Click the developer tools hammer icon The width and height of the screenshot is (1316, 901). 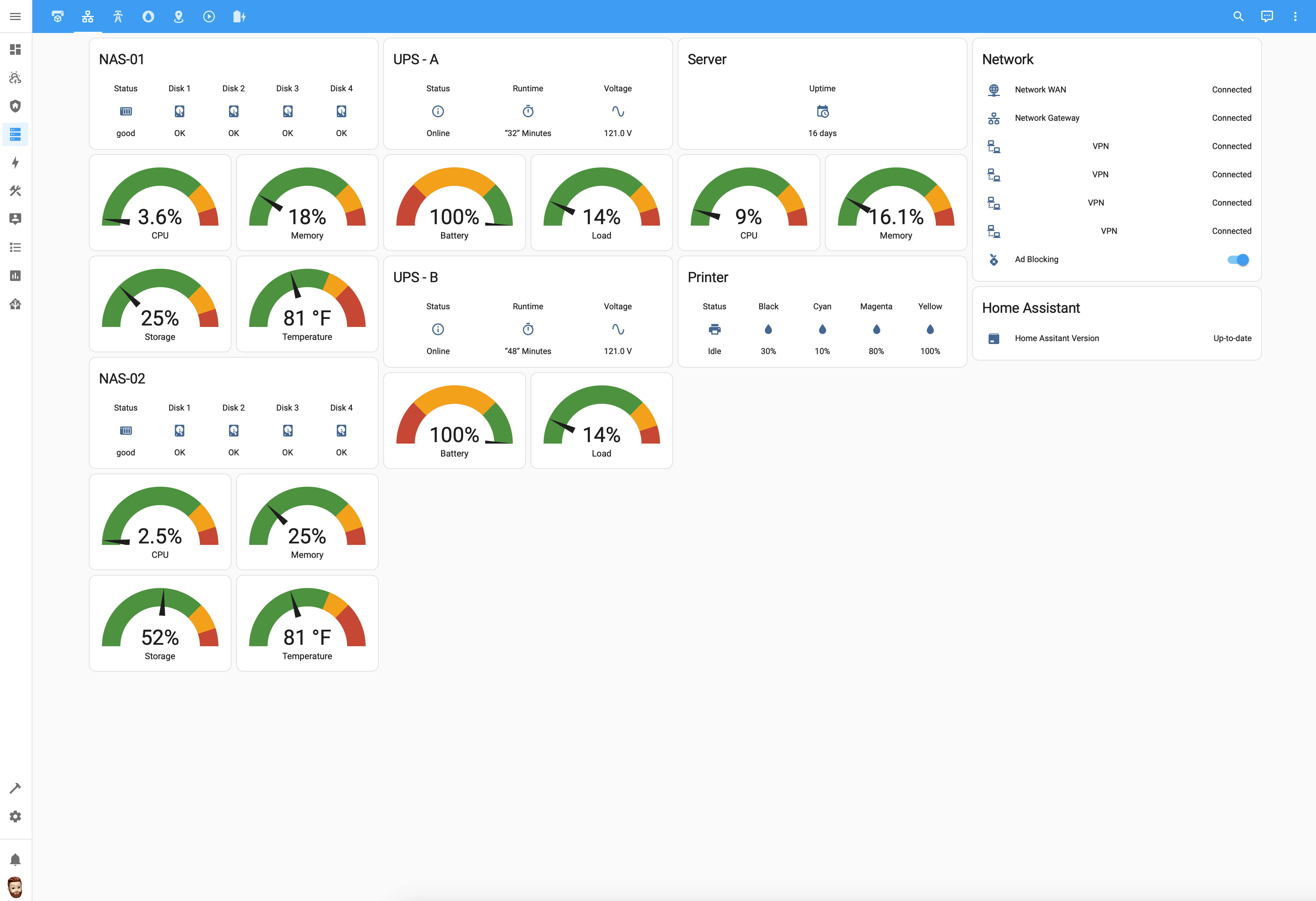(15, 788)
